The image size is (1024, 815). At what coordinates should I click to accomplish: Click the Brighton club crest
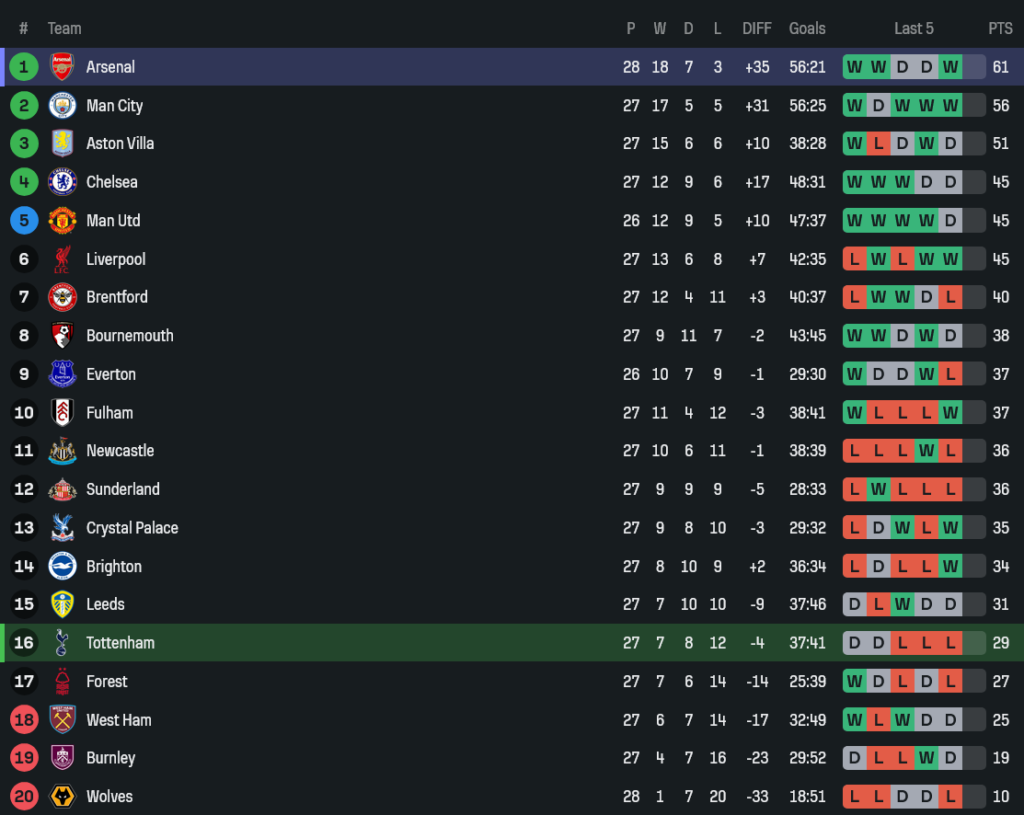click(x=62, y=566)
